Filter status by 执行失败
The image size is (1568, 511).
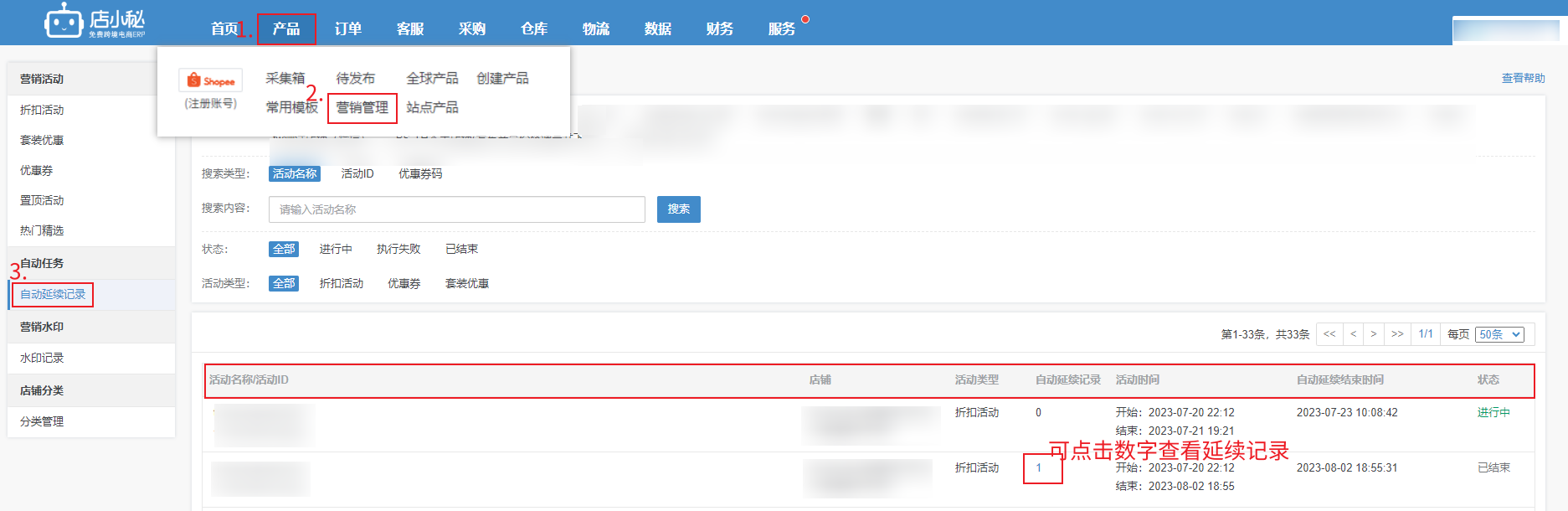[398, 249]
